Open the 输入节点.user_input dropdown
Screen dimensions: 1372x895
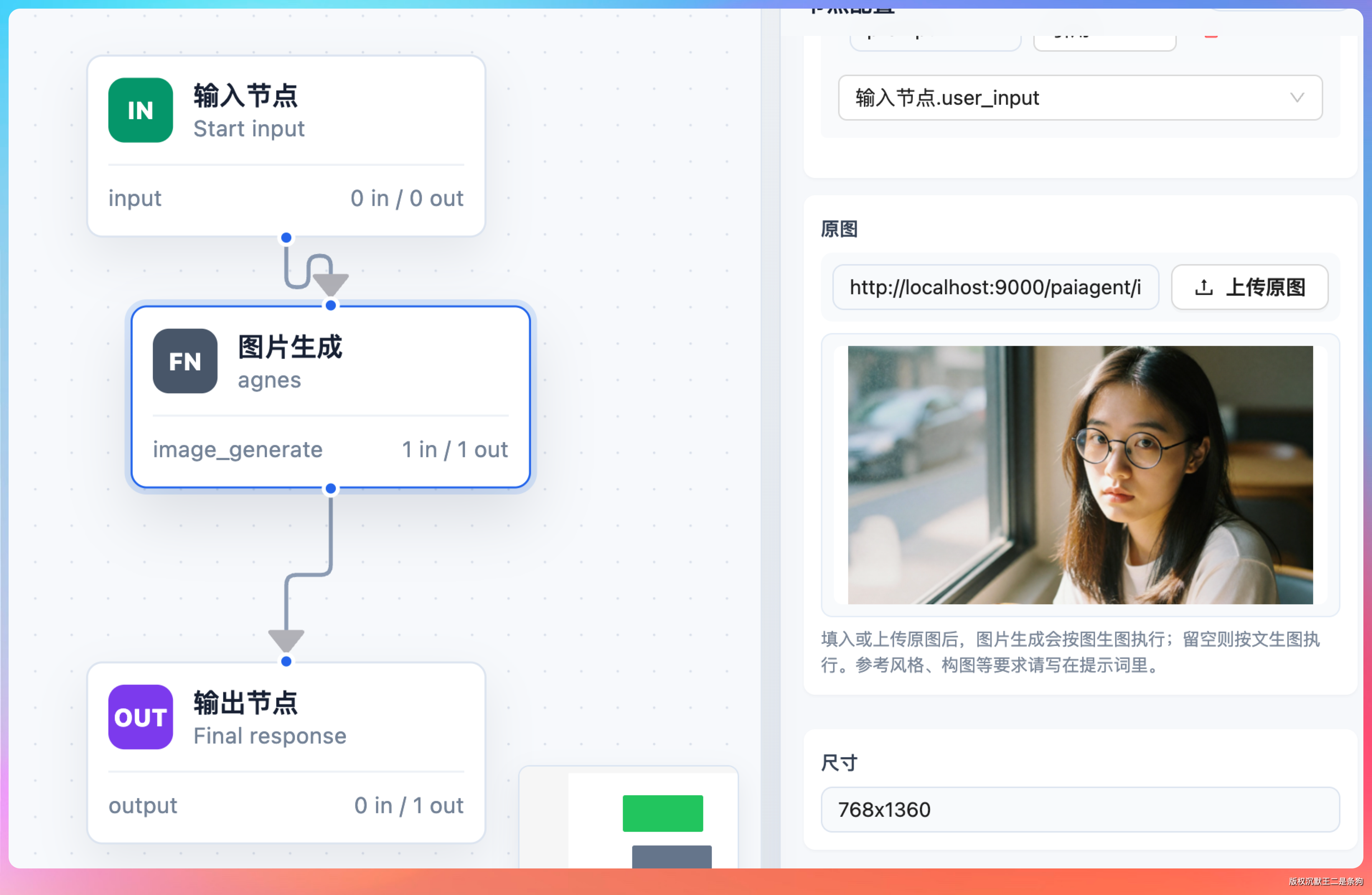tap(1080, 98)
